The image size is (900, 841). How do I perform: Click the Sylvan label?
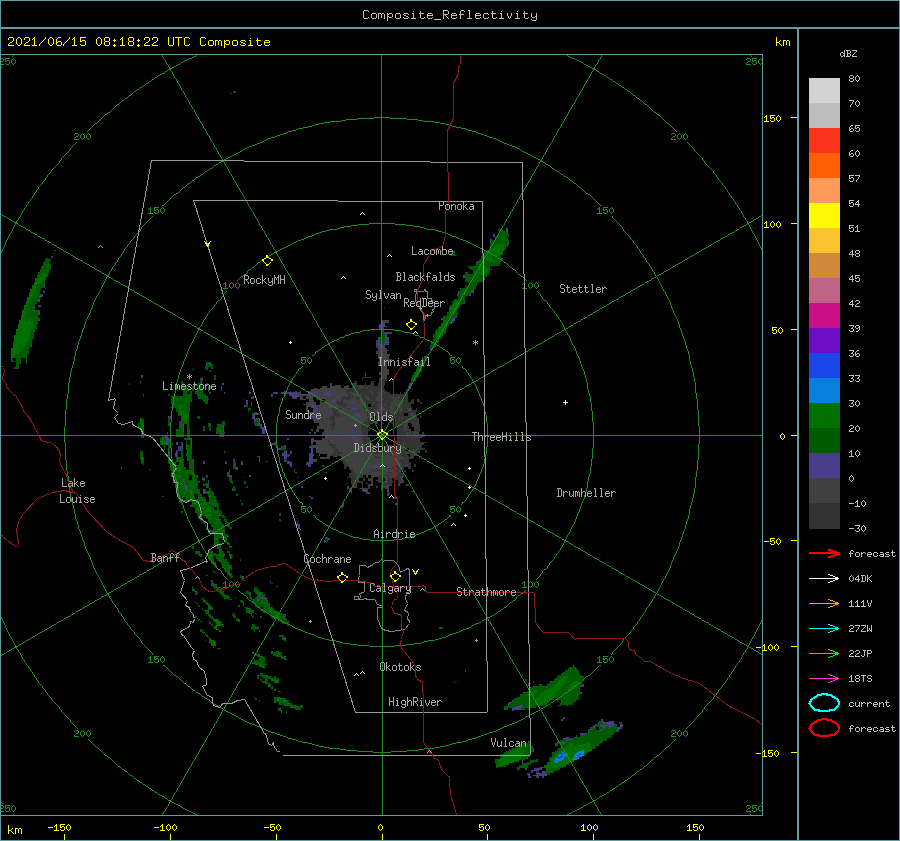click(383, 295)
